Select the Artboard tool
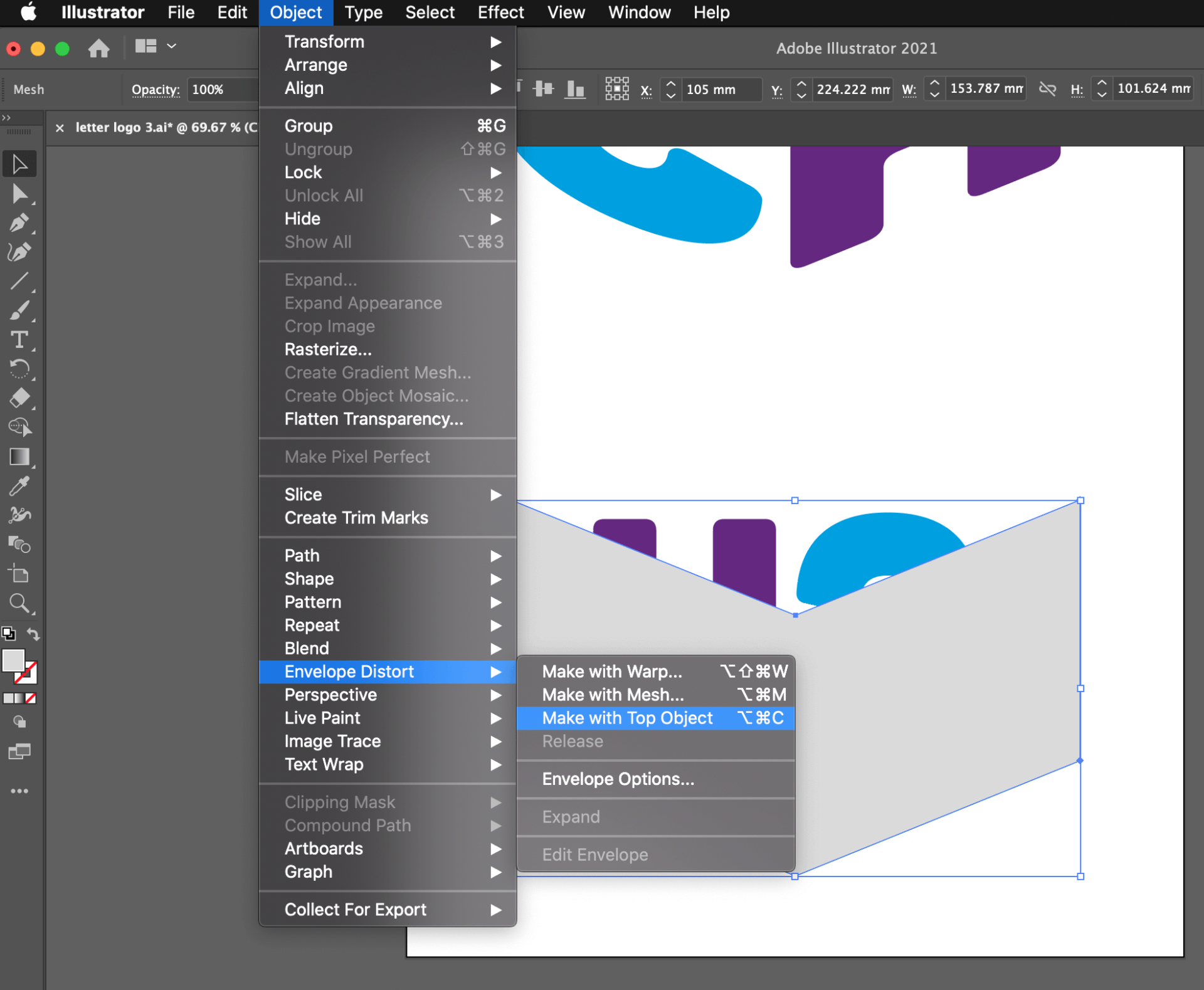The width and height of the screenshot is (1204, 990). 19,574
